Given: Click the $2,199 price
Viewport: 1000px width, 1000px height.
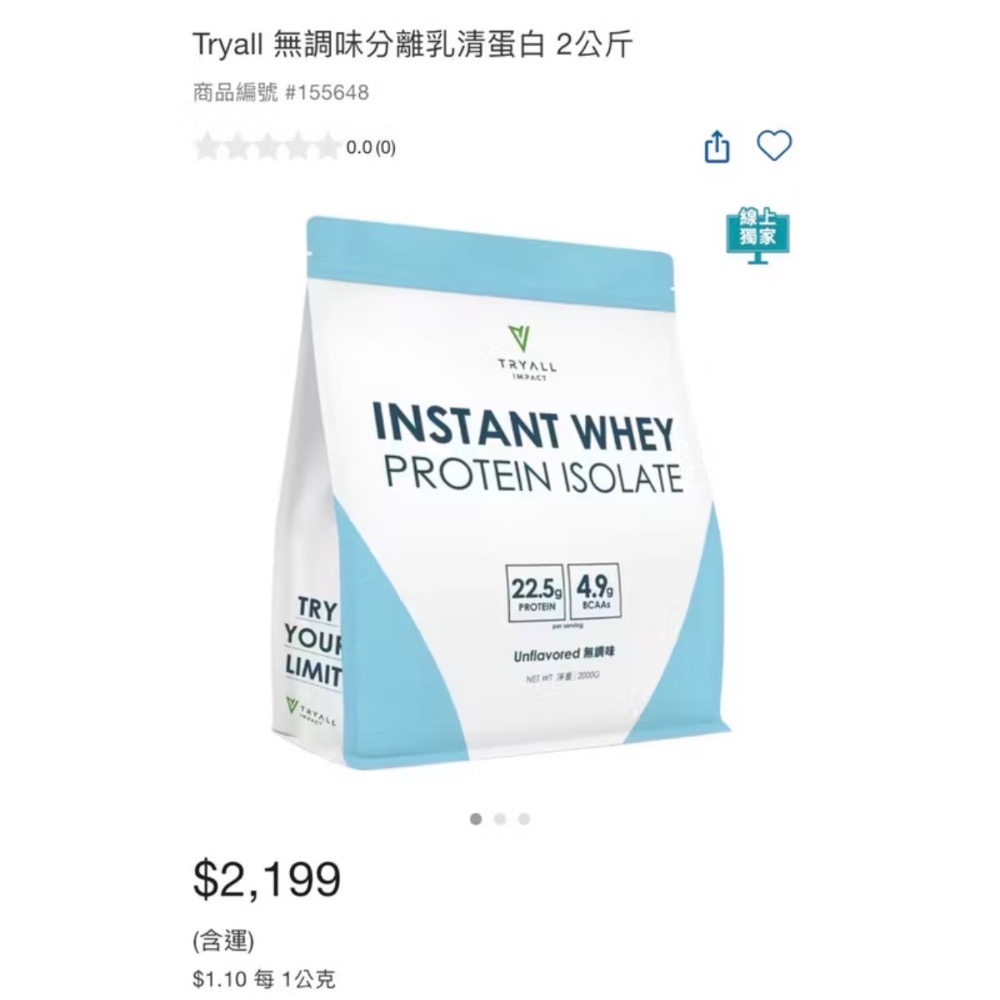Looking at the screenshot, I should click(267, 879).
